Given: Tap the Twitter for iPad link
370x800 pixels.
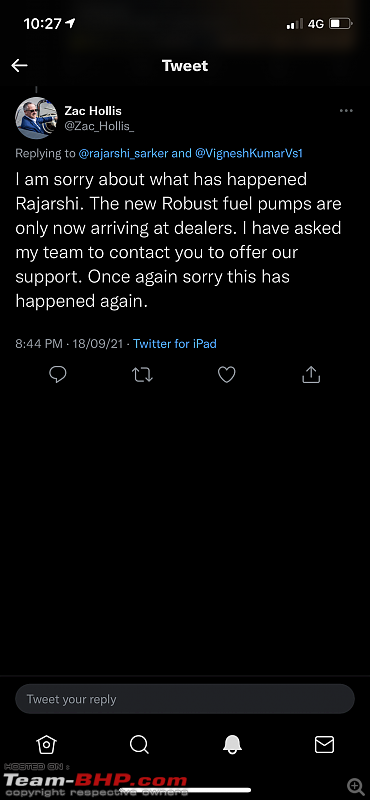Looking at the screenshot, I should point(175,344).
